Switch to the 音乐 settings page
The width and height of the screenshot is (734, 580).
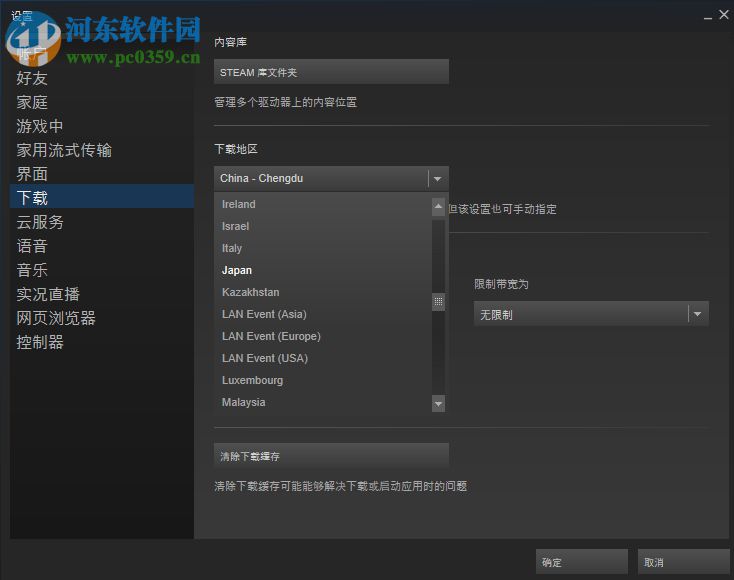(x=102, y=270)
